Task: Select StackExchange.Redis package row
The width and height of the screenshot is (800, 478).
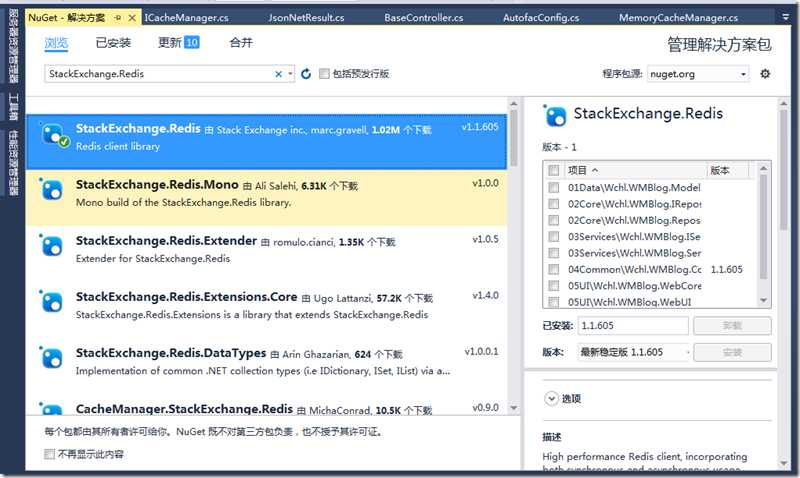Action: 266,142
